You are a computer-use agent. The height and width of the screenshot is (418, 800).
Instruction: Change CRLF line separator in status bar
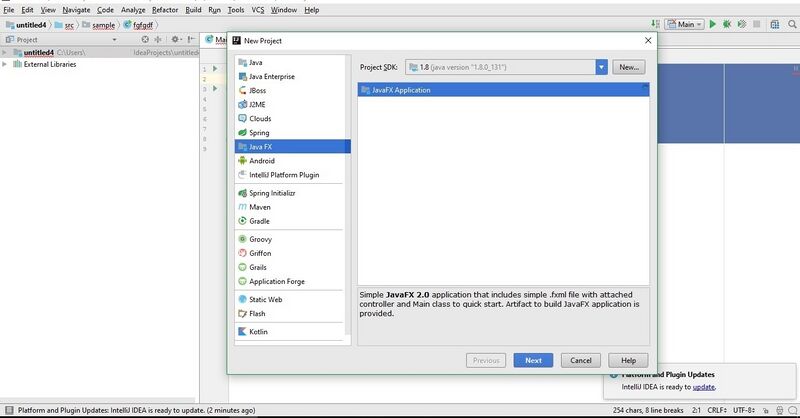(717, 410)
